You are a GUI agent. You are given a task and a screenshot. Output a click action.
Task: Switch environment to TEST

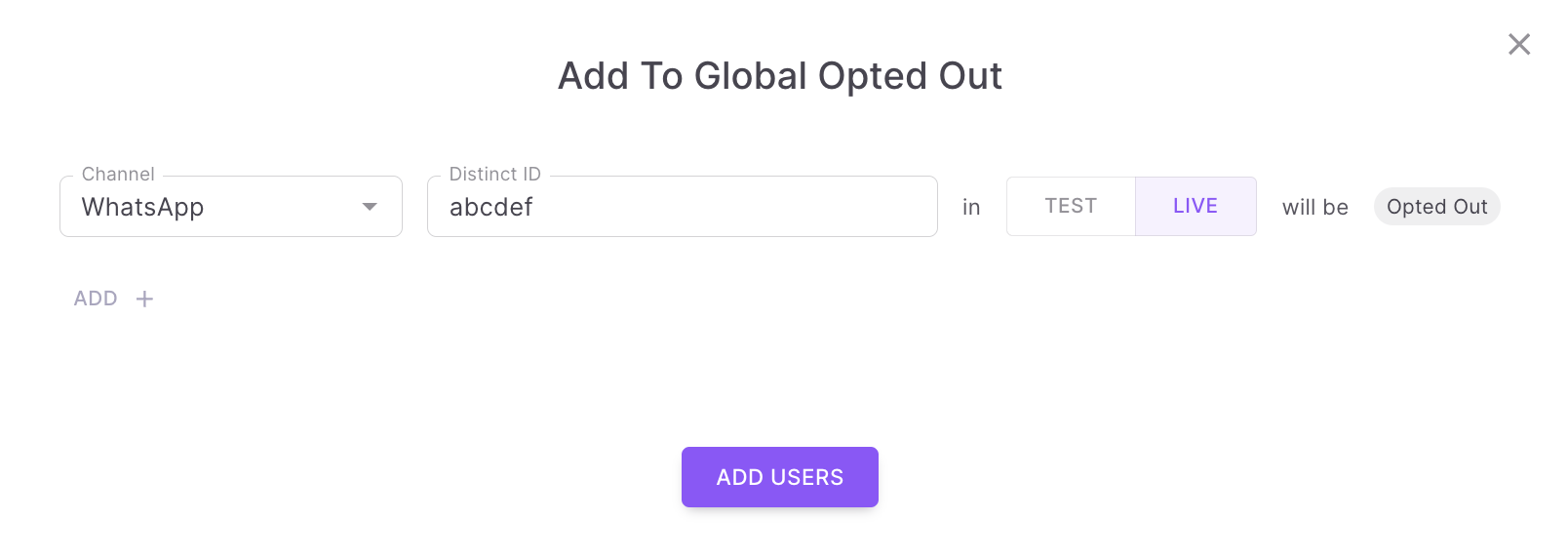click(1071, 206)
